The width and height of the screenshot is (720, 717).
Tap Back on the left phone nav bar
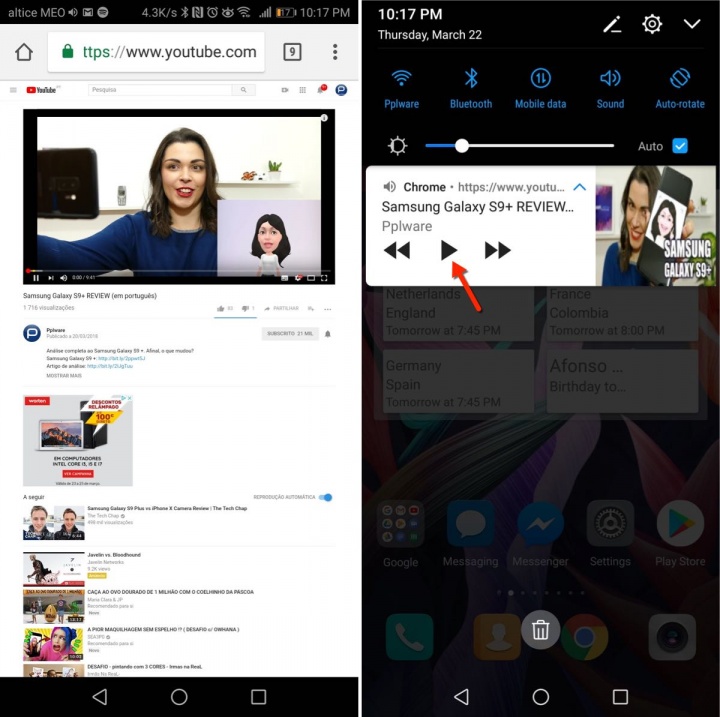tap(100, 697)
